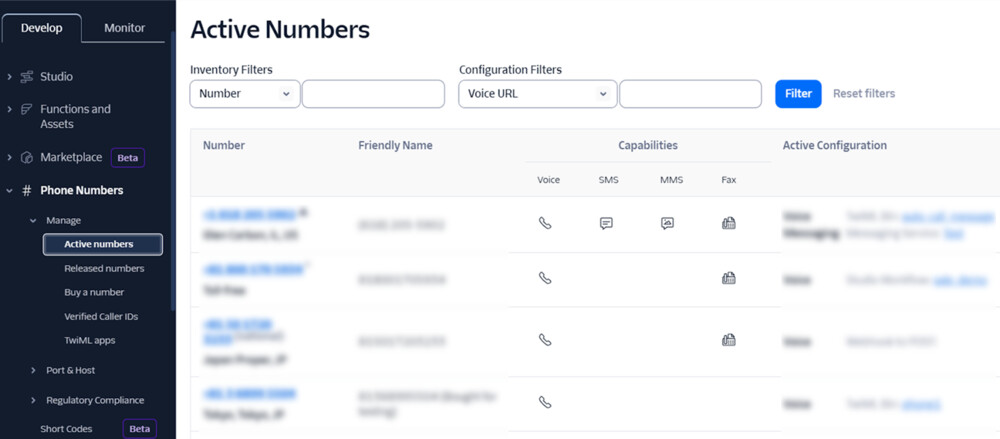Screen dimensions: 1000x439
Task: Switch to the Monitor tab
Action: (125, 28)
